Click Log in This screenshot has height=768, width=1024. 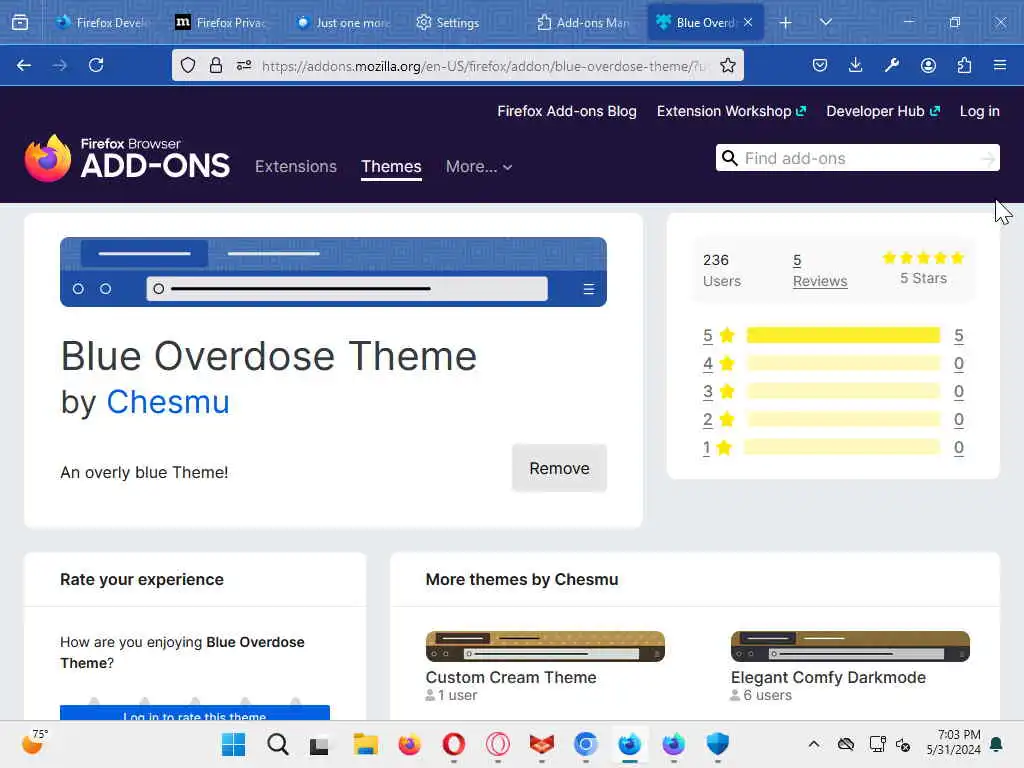[980, 112]
